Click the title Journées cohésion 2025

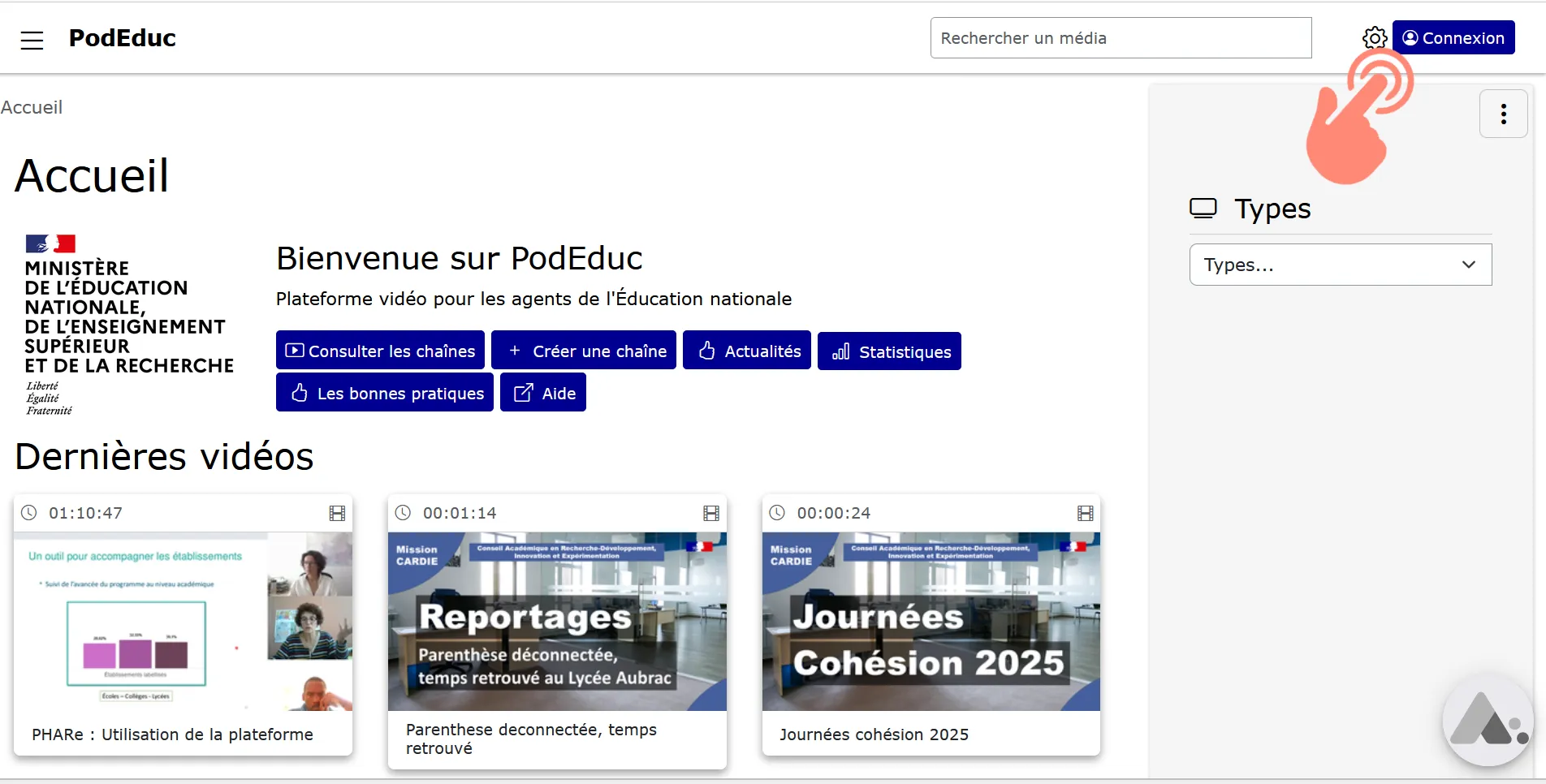(x=874, y=734)
